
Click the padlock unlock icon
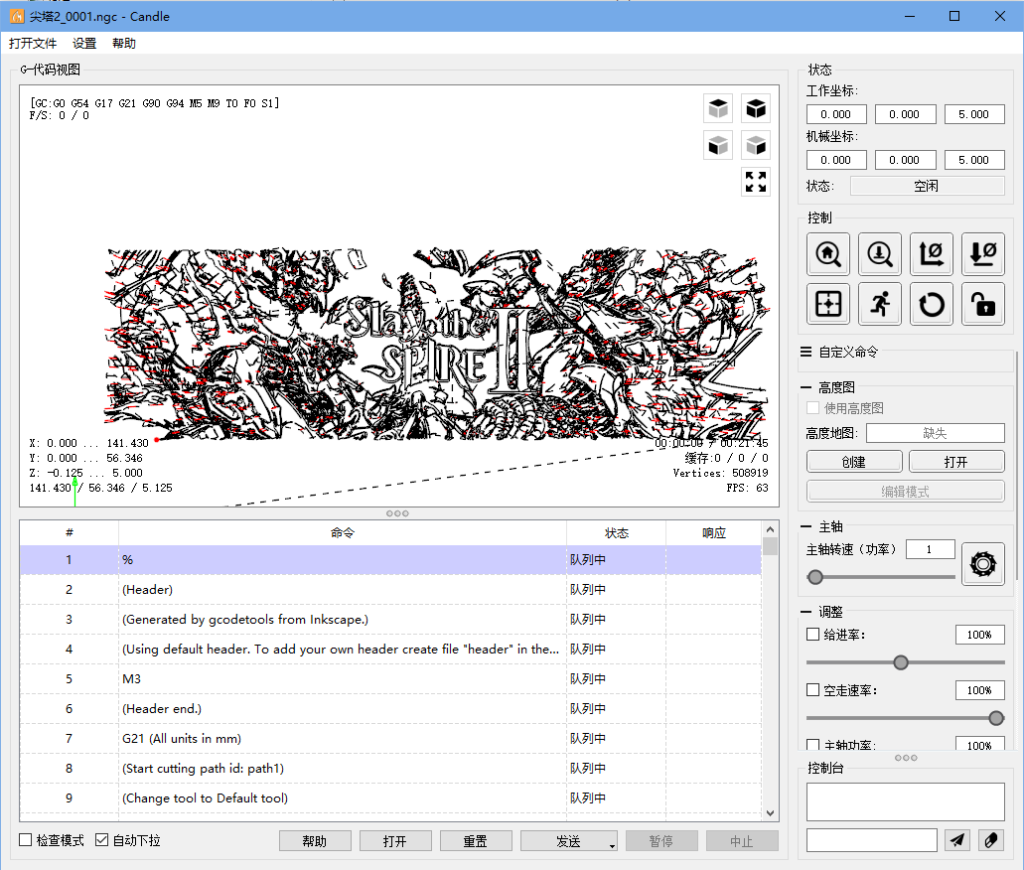pos(983,304)
